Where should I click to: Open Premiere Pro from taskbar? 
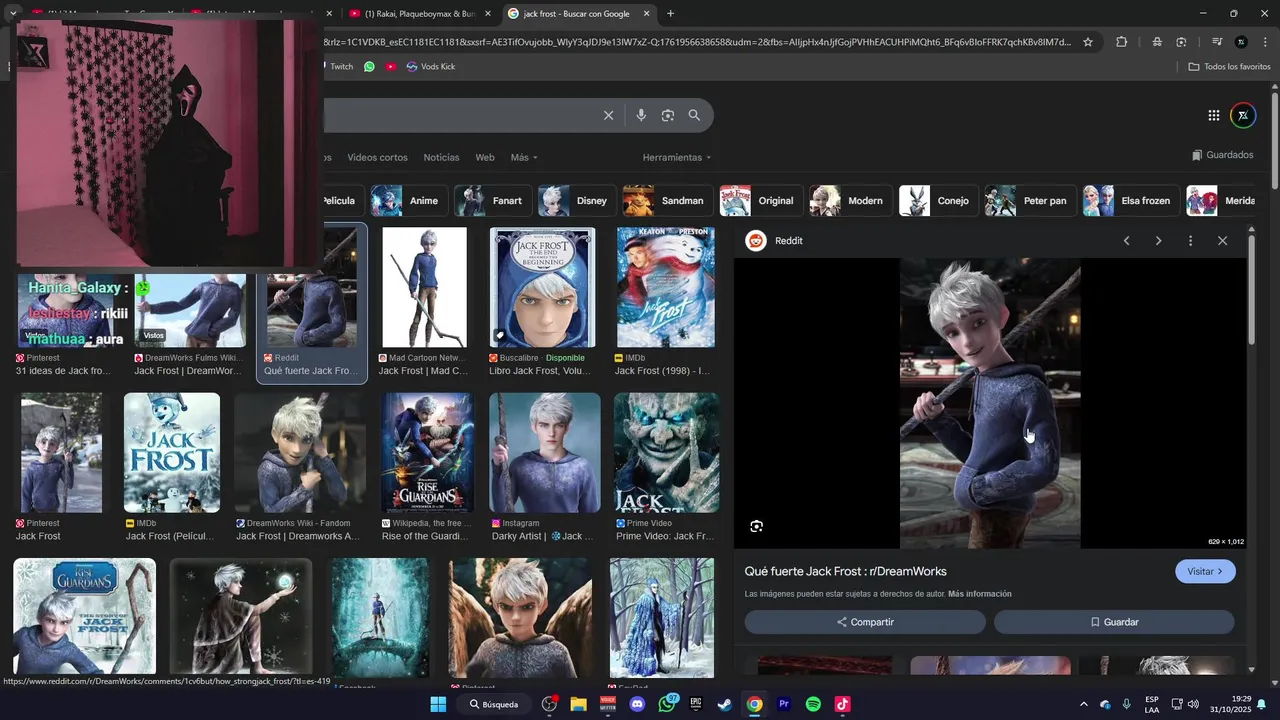pyautogui.click(x=784, y=704)
